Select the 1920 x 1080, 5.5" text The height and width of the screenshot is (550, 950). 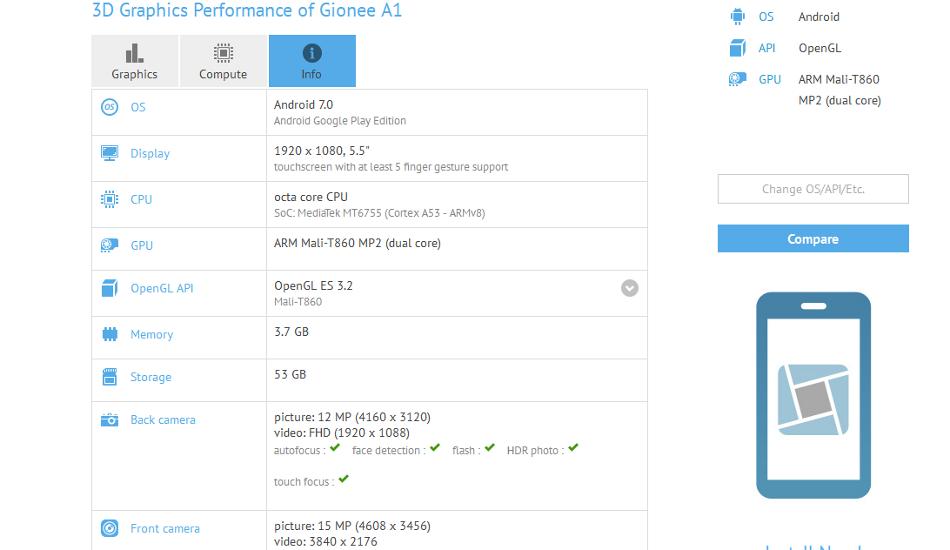322,151
